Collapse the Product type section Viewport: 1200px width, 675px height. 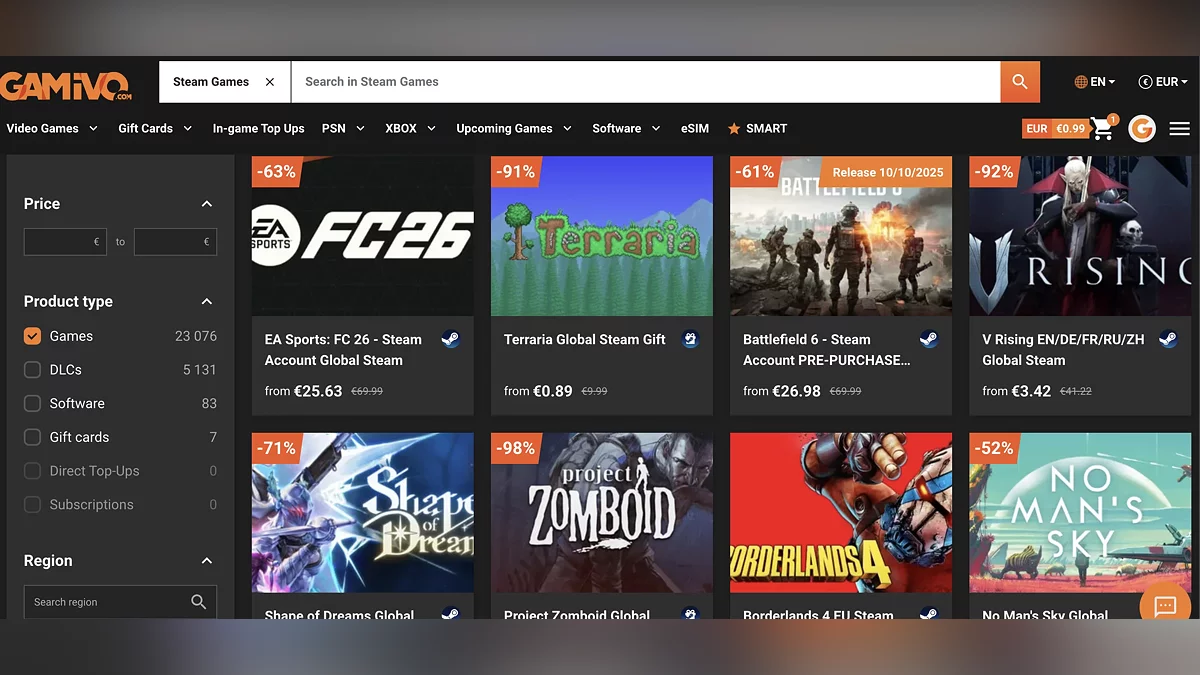(207, 301)
